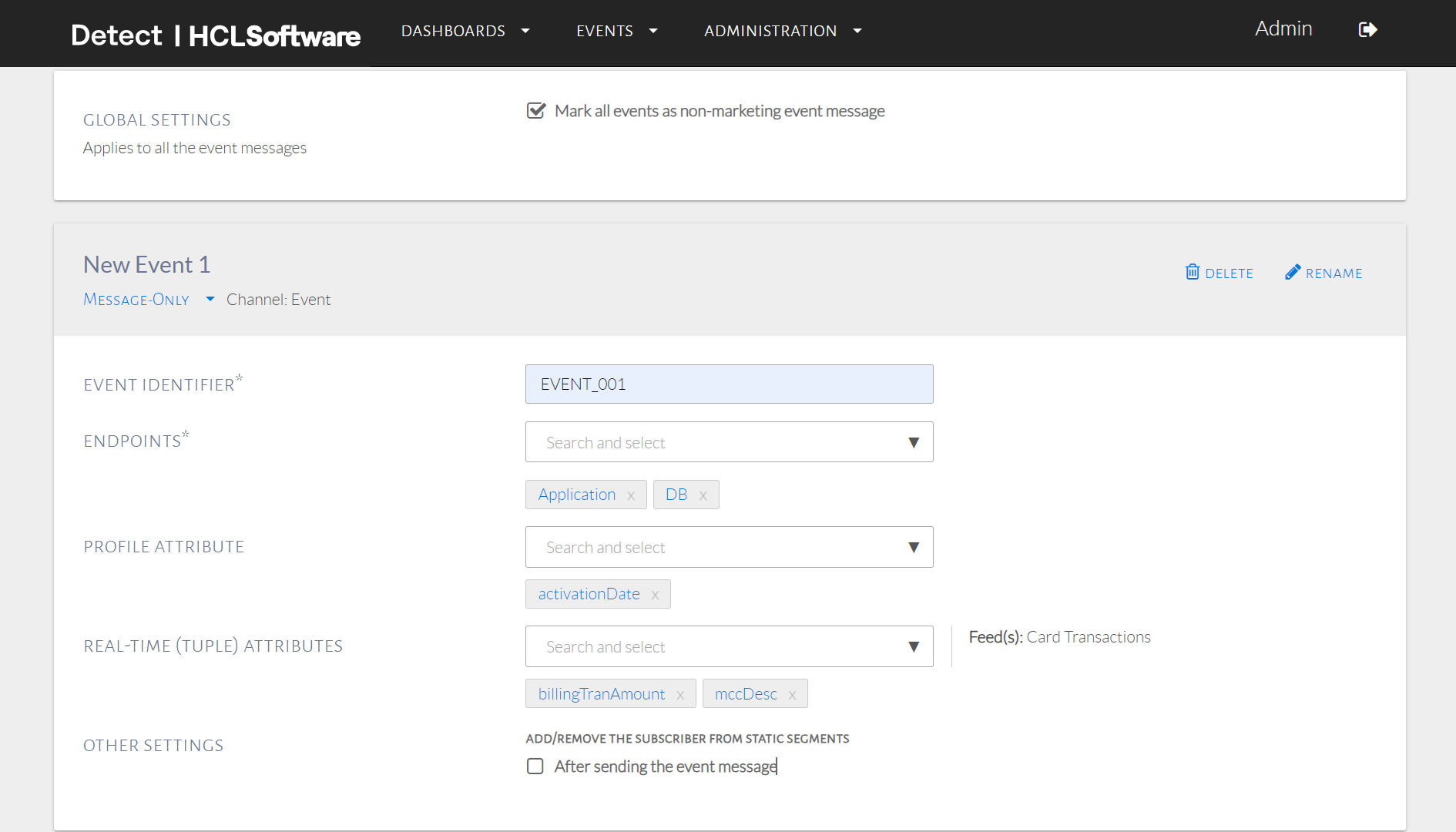
Task: Expand the Administration menu
Action: tap(782, 31)
